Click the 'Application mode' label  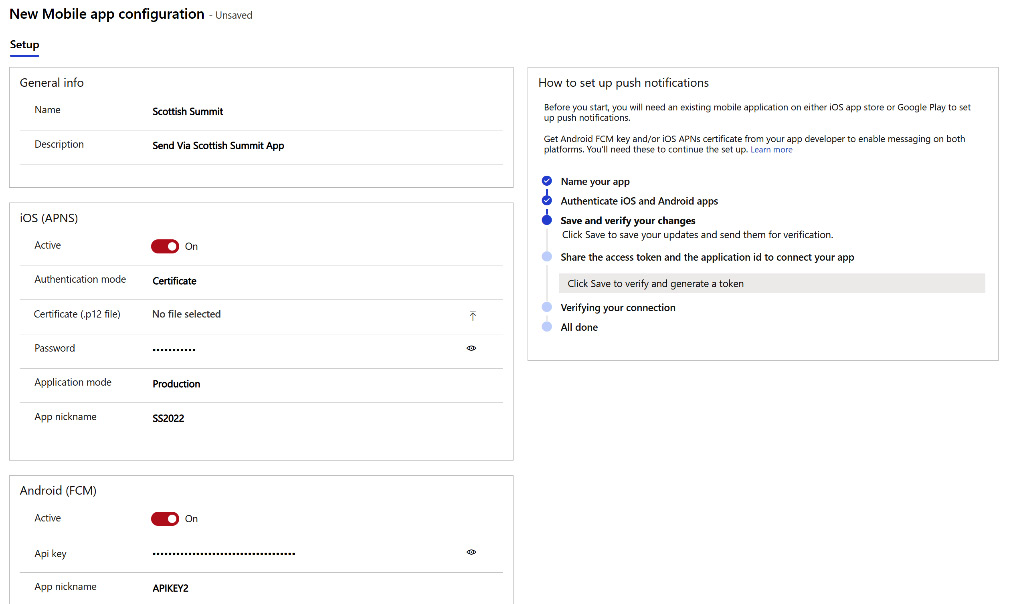pyautogui.click(x=73, y=382)
